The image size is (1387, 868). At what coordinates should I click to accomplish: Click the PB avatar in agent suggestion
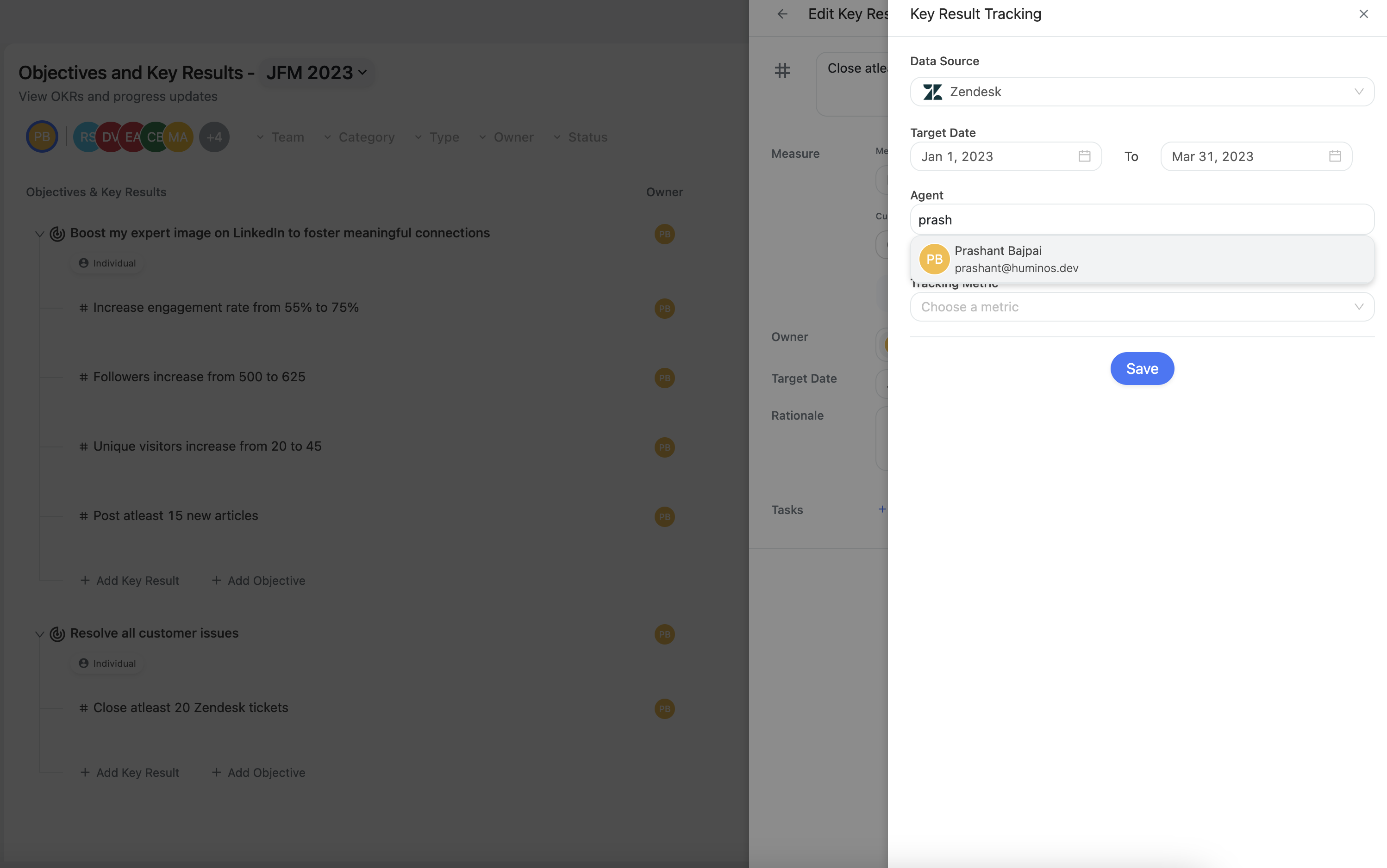934,259
